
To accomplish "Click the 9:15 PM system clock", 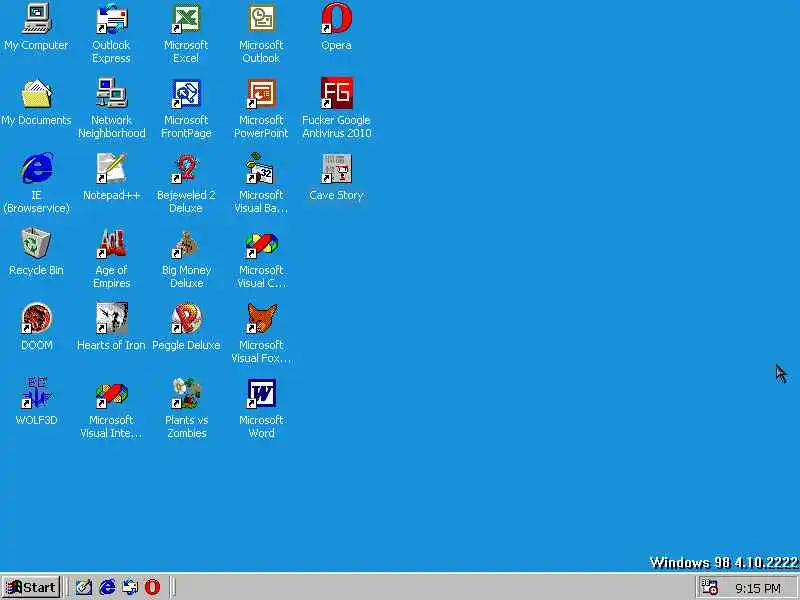I will pyautogui.click(x=758, y=589).
